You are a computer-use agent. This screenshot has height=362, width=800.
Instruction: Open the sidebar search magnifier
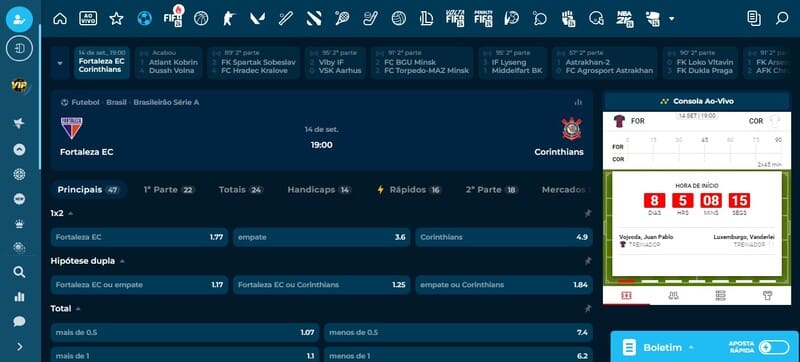(19, 272)
